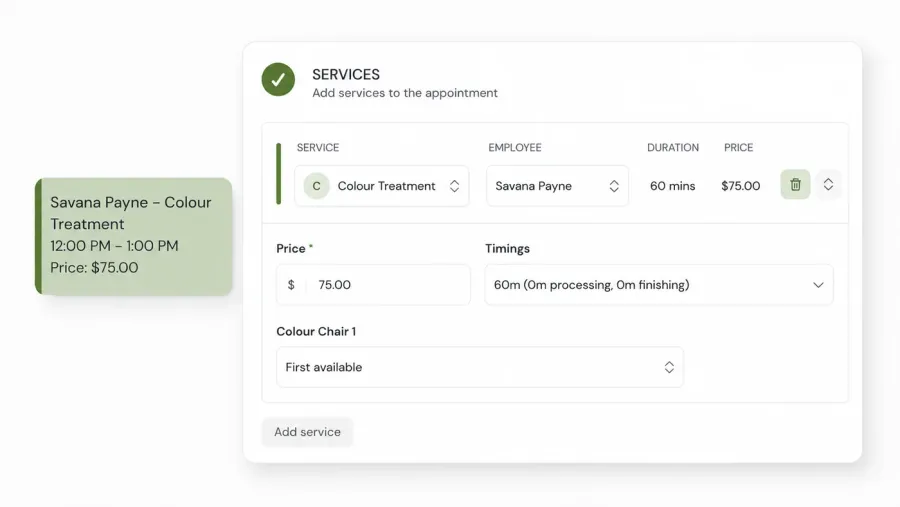Open the Savana Payne employee dropdown
900x507 pixels.
(557, 186)
